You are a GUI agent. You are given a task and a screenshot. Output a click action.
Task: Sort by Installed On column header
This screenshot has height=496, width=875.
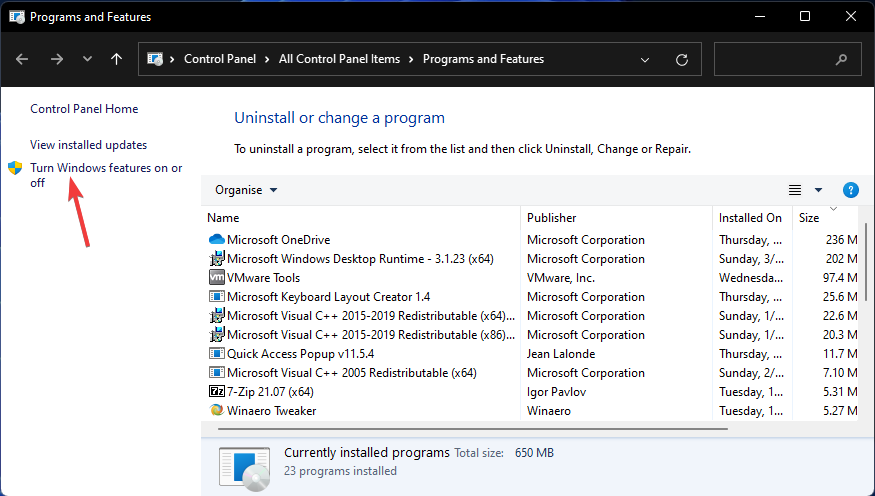[x=750, y=218]
